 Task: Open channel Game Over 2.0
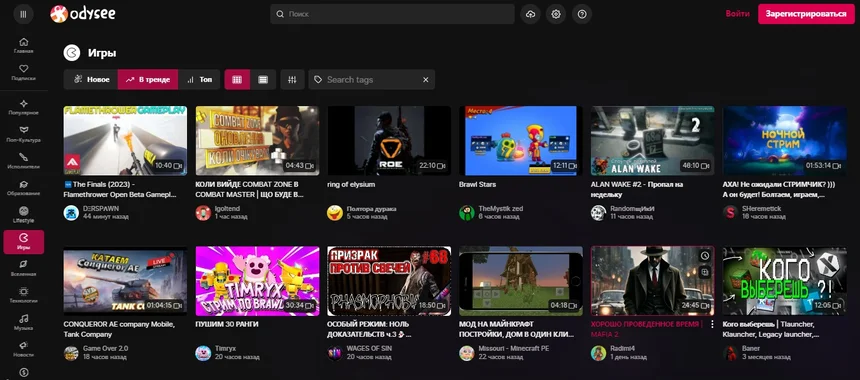pyautogui.click(x=105, y=349)
